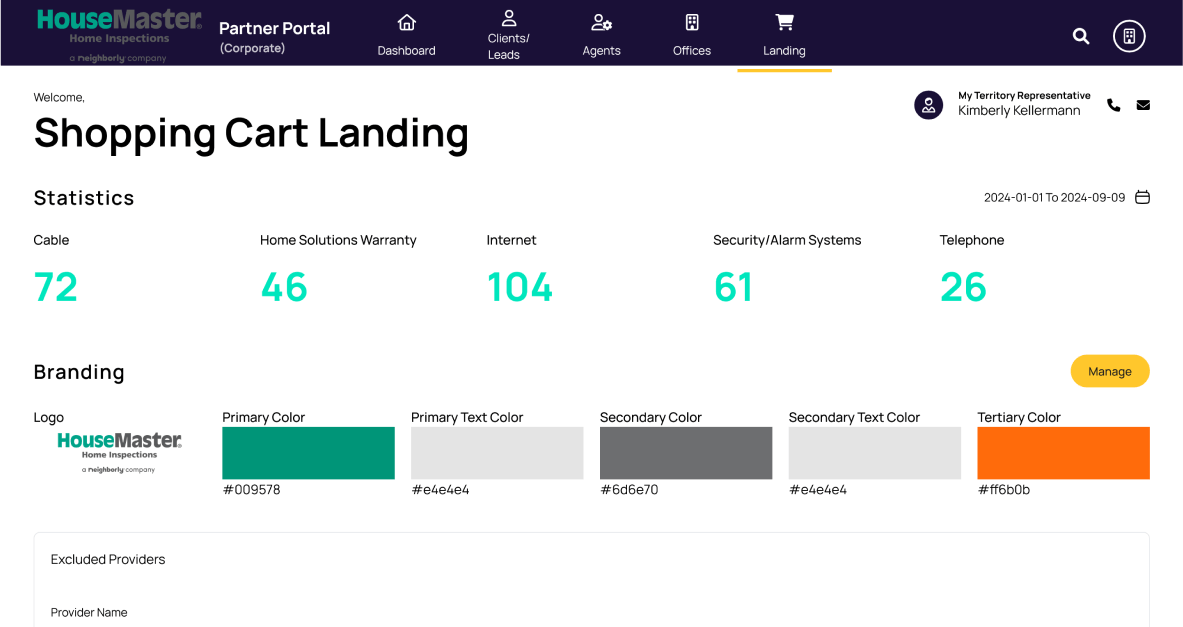The image size is (1183, 627).
Task: Click the Agents icon in navigation
Action: coord(601,21)
